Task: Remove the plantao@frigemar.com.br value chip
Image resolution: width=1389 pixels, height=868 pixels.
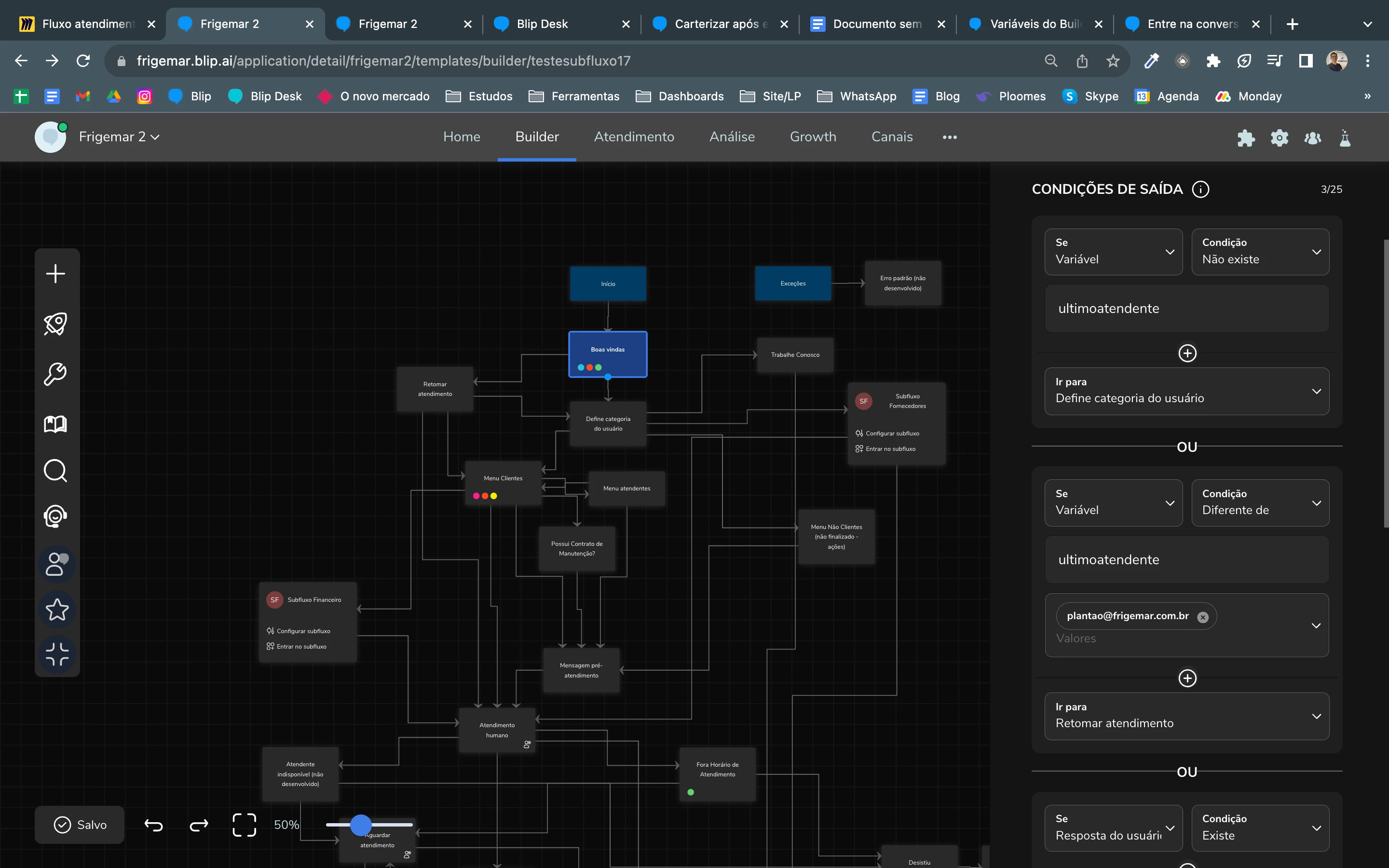Action: click(1202, 617)
